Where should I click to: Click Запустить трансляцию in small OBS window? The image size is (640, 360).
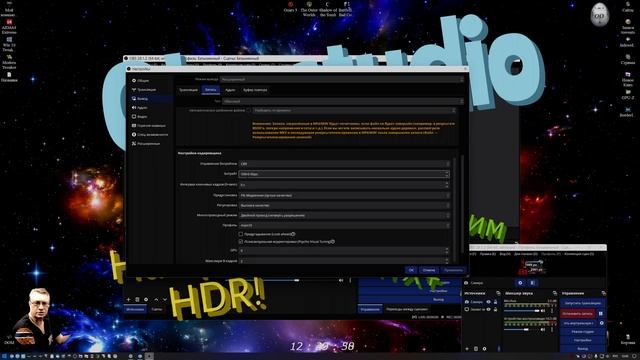pos(582,303)
